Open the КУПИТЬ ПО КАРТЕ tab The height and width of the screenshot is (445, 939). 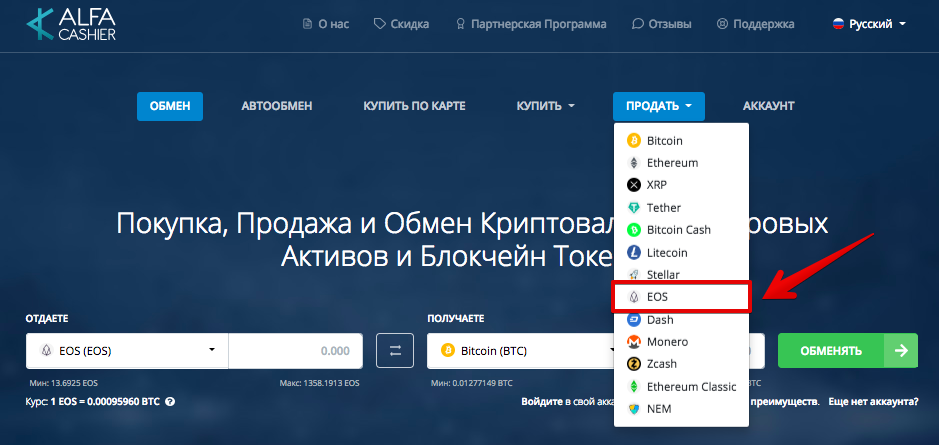tap(414, 106)
